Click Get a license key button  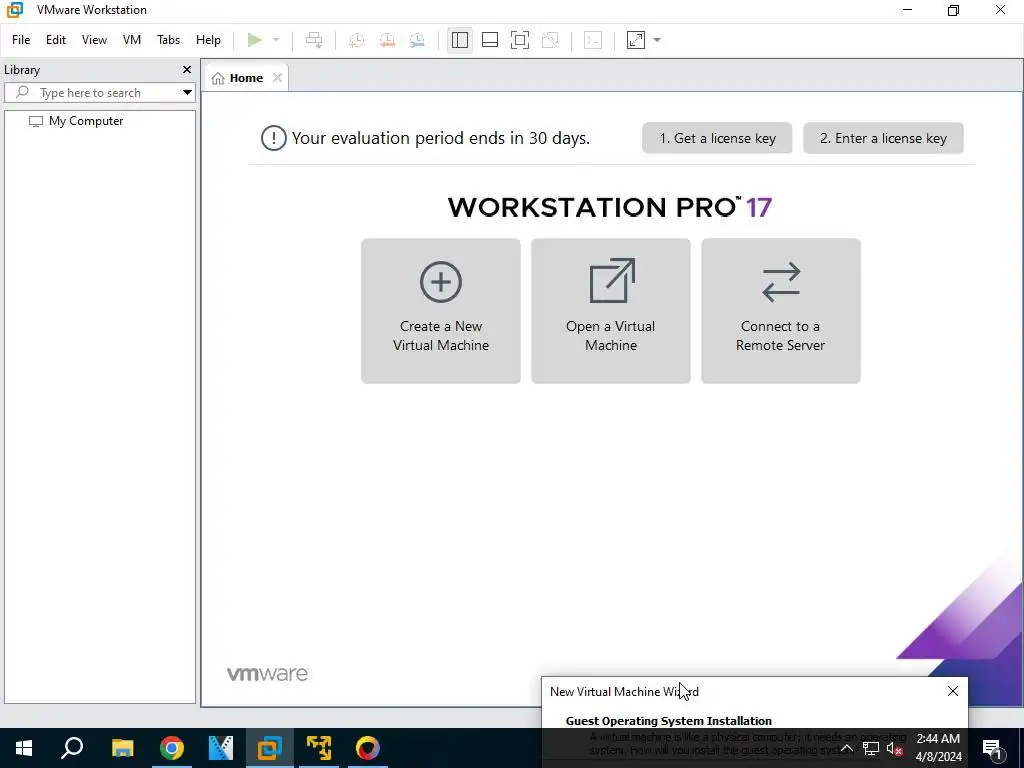(x=717, y=138)
